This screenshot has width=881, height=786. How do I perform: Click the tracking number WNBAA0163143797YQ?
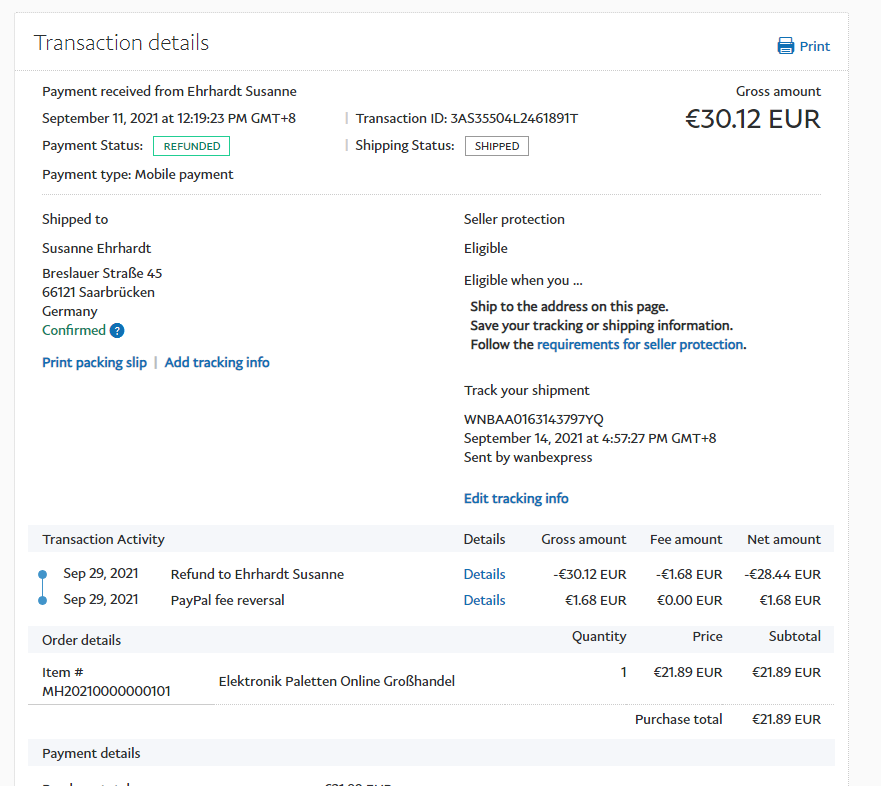pos(533,419)
